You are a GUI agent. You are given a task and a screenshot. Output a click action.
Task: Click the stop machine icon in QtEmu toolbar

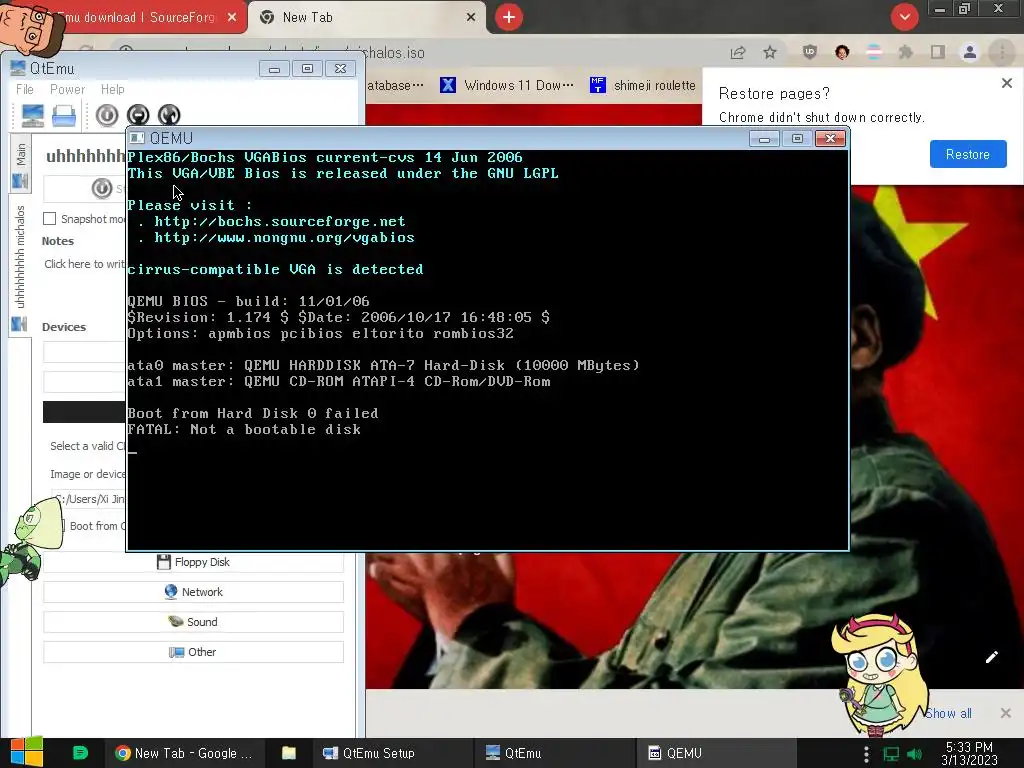coord(138,116)
